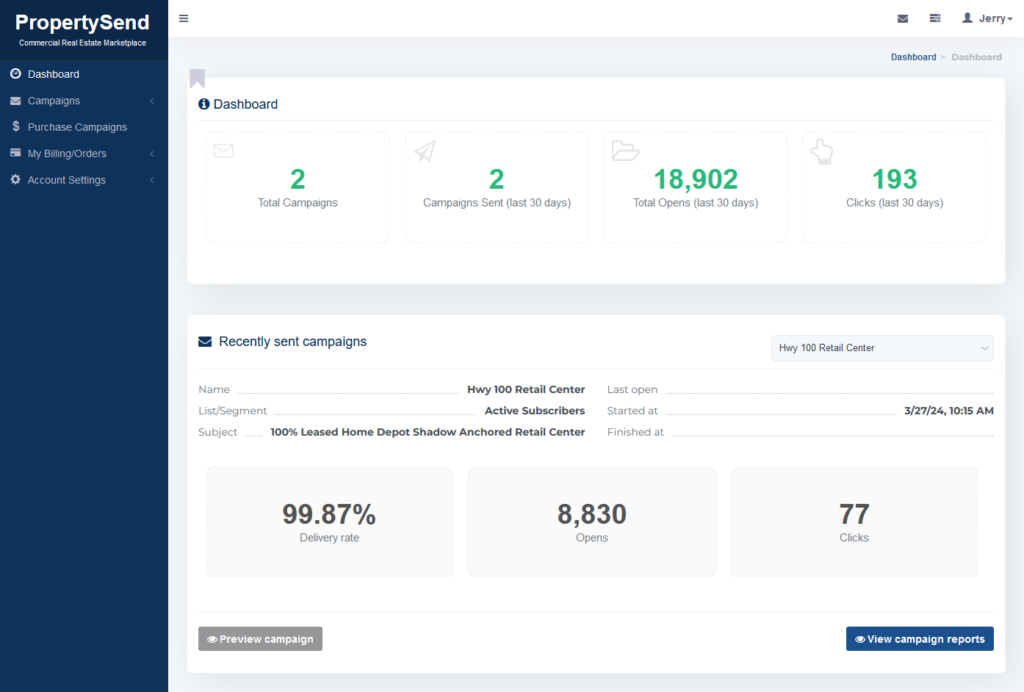Screen dimensions: 1024x692
Task: Select the Total Campaigns envelope icon
Action: [223, 150]
